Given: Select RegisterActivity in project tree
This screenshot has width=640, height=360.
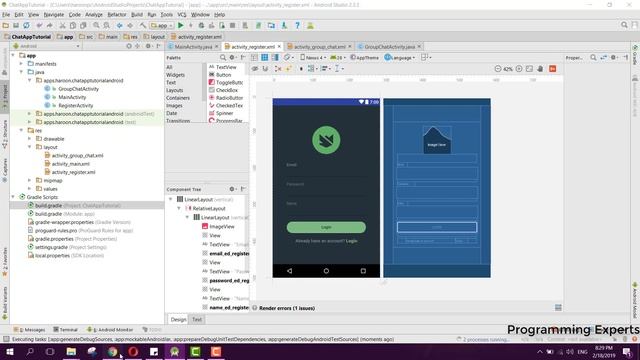Looking at the screenshot, I should pyautogui.click(x=76, y=105).
